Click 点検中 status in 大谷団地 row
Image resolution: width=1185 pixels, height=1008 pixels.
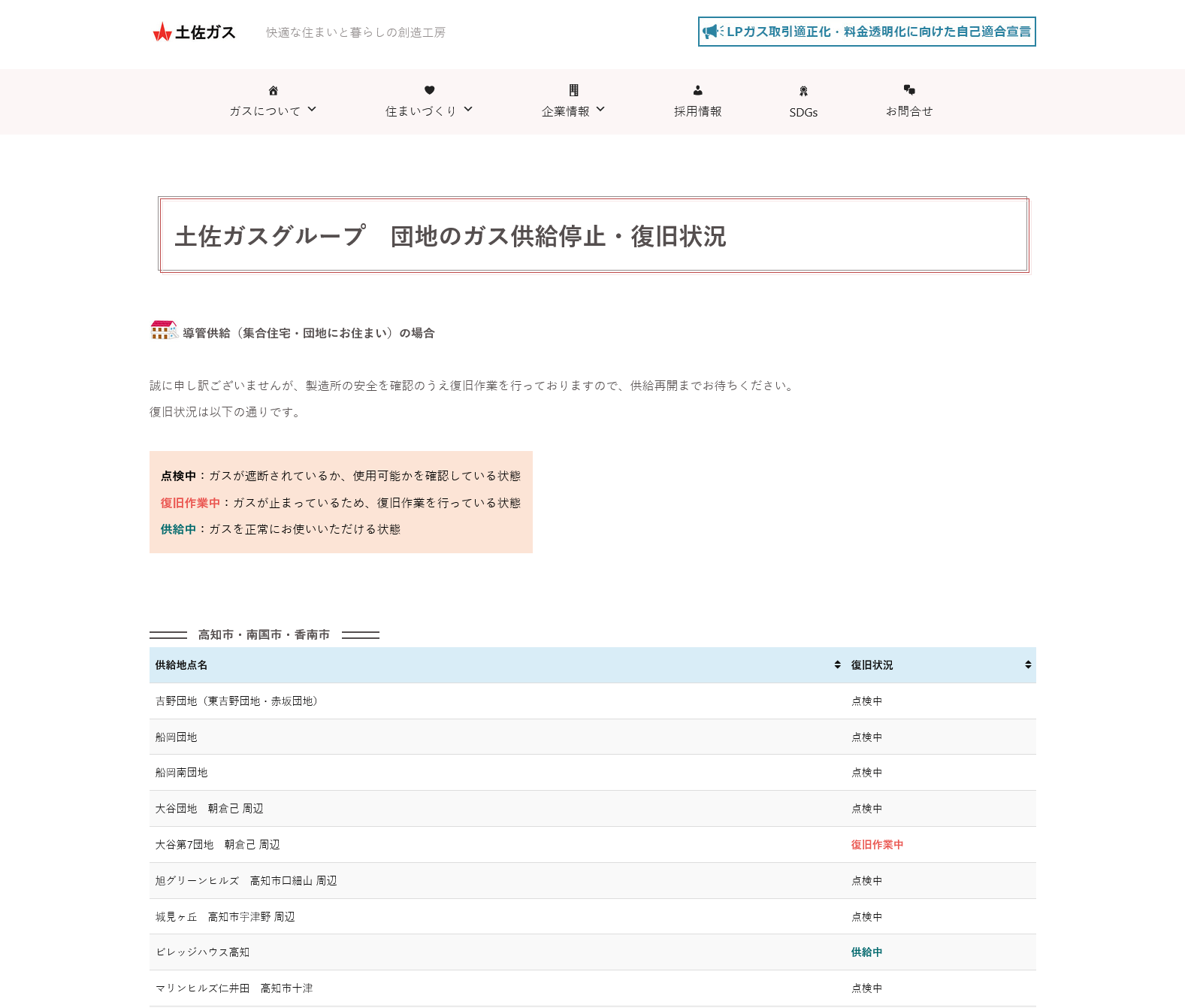[x=867, y=809]
